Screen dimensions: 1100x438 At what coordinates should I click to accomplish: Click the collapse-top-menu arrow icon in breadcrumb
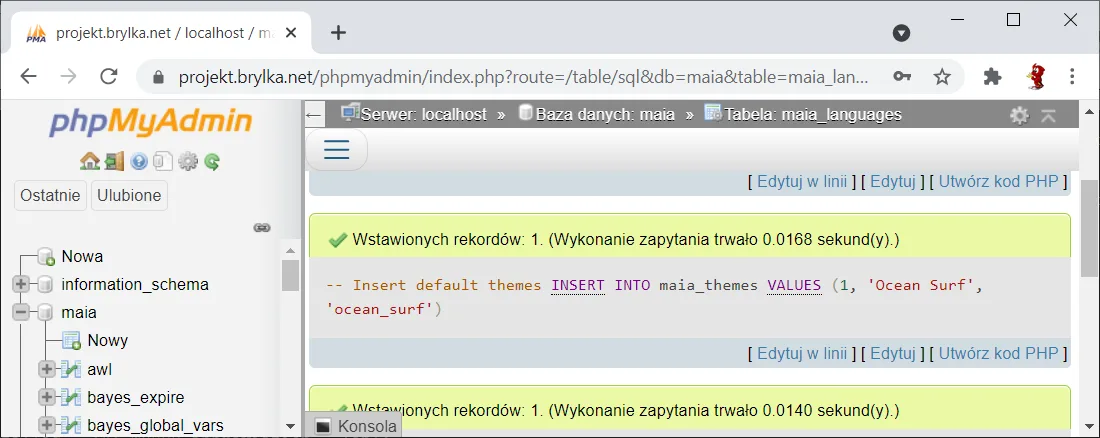coord(1048,115)
